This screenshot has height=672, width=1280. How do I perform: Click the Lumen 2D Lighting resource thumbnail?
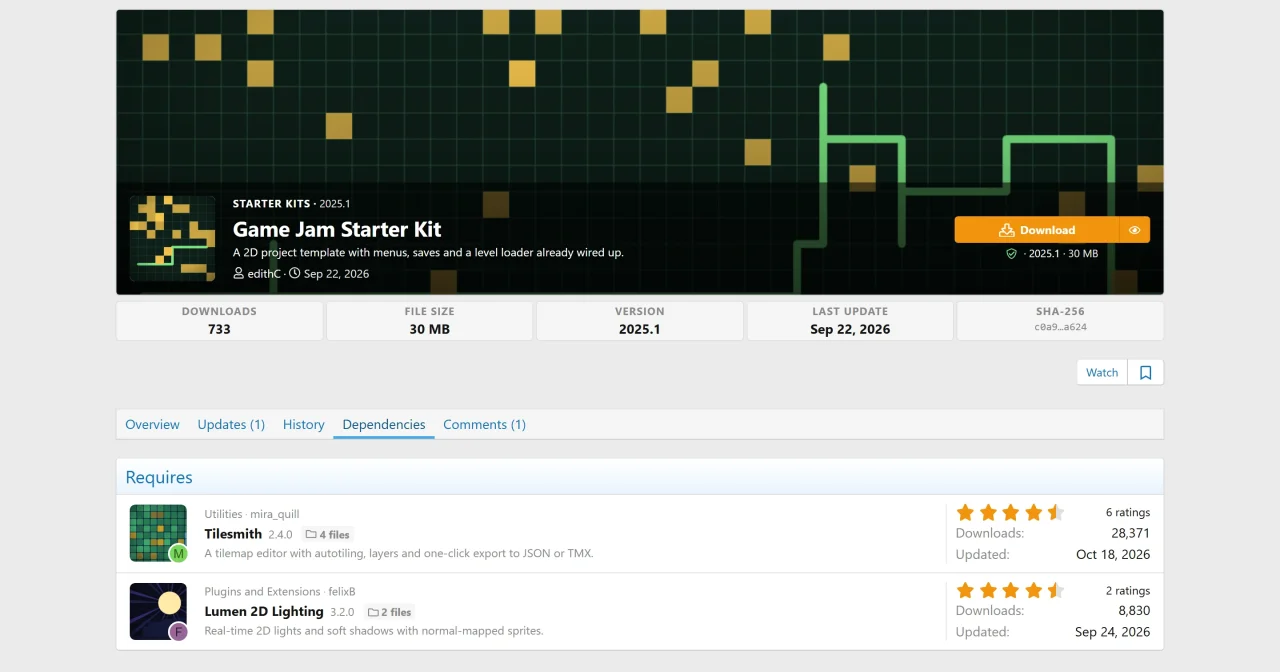[x=158, y=611]
